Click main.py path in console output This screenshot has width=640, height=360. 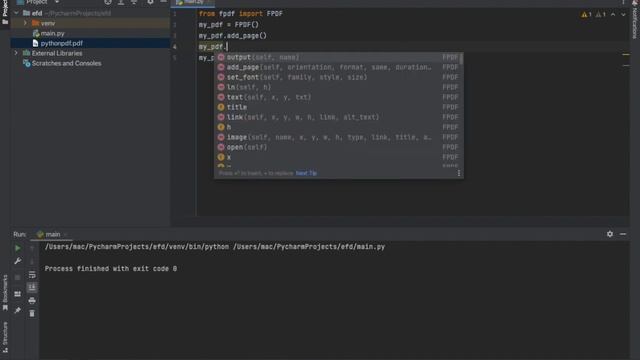[309, 247]
